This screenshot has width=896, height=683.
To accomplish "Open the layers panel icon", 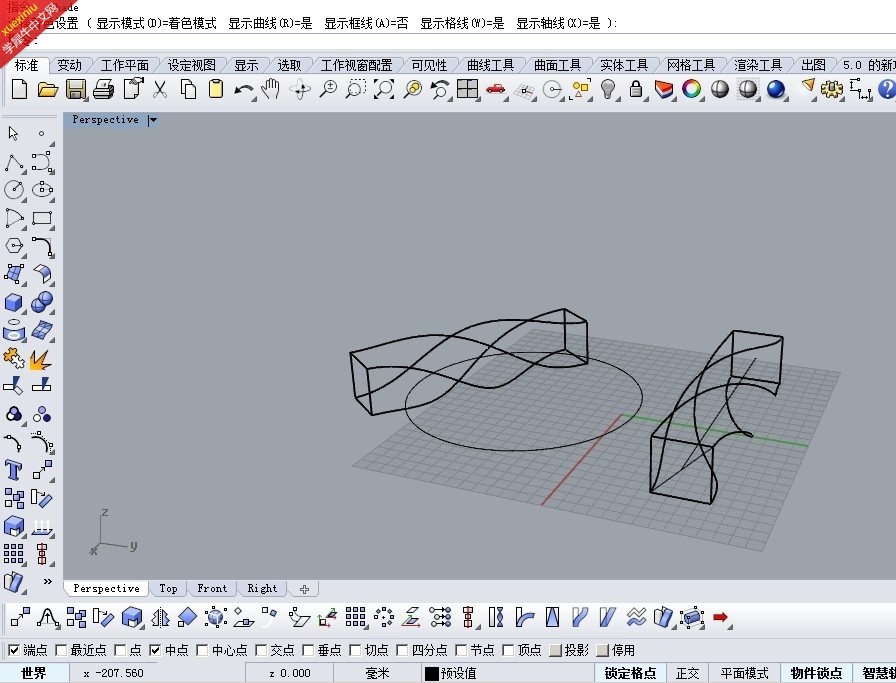I will tap(663, 89).
